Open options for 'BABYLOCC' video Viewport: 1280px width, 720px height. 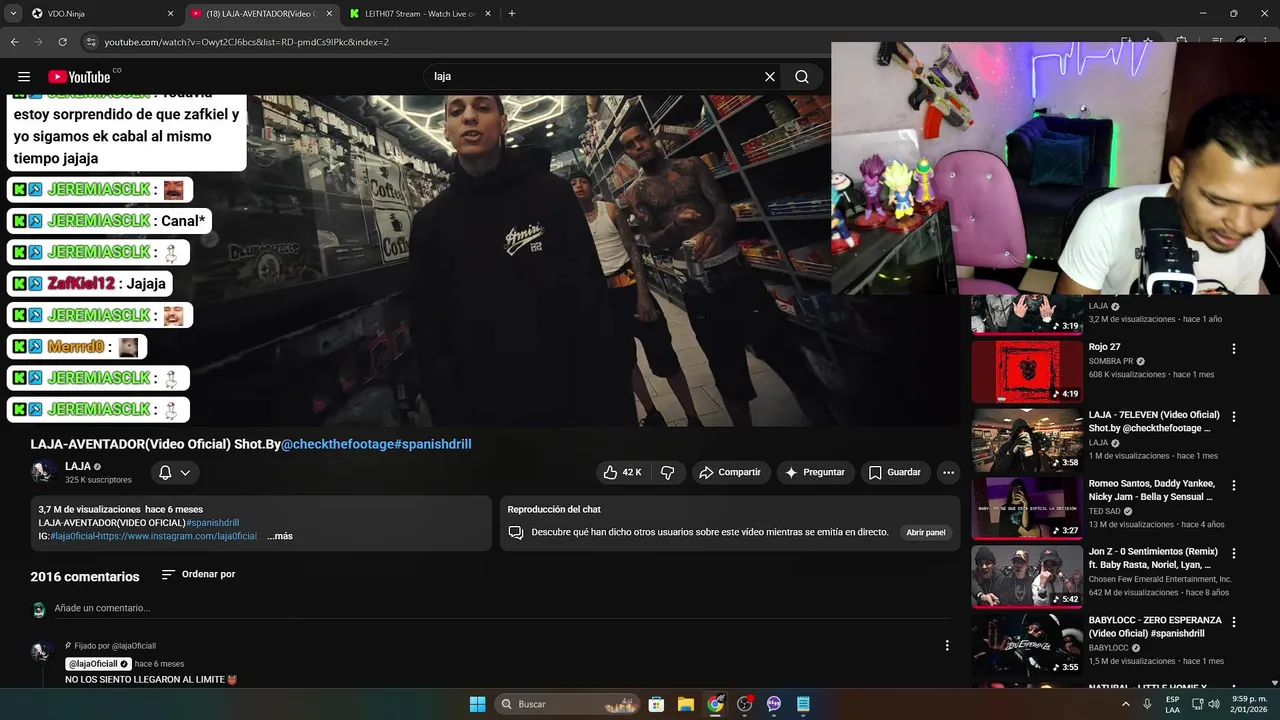[x=1234, y=622]
